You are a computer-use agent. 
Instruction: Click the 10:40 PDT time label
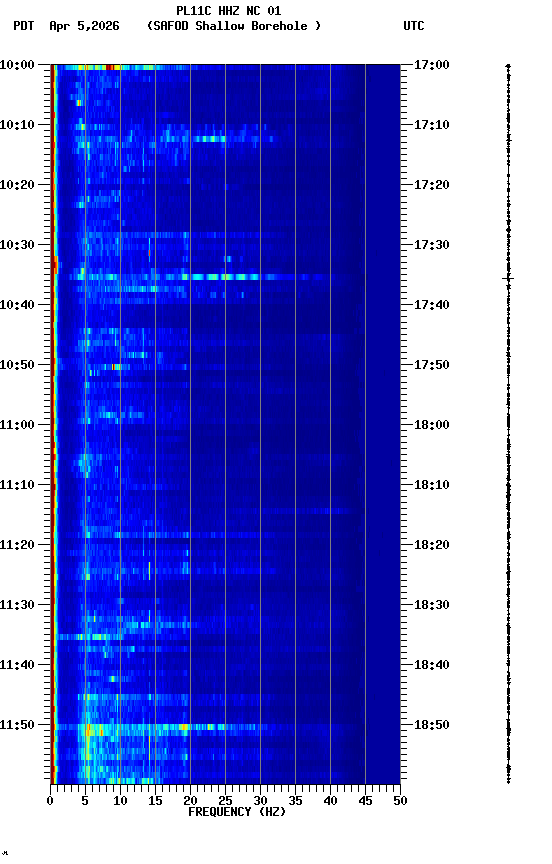tap(17, 305)
